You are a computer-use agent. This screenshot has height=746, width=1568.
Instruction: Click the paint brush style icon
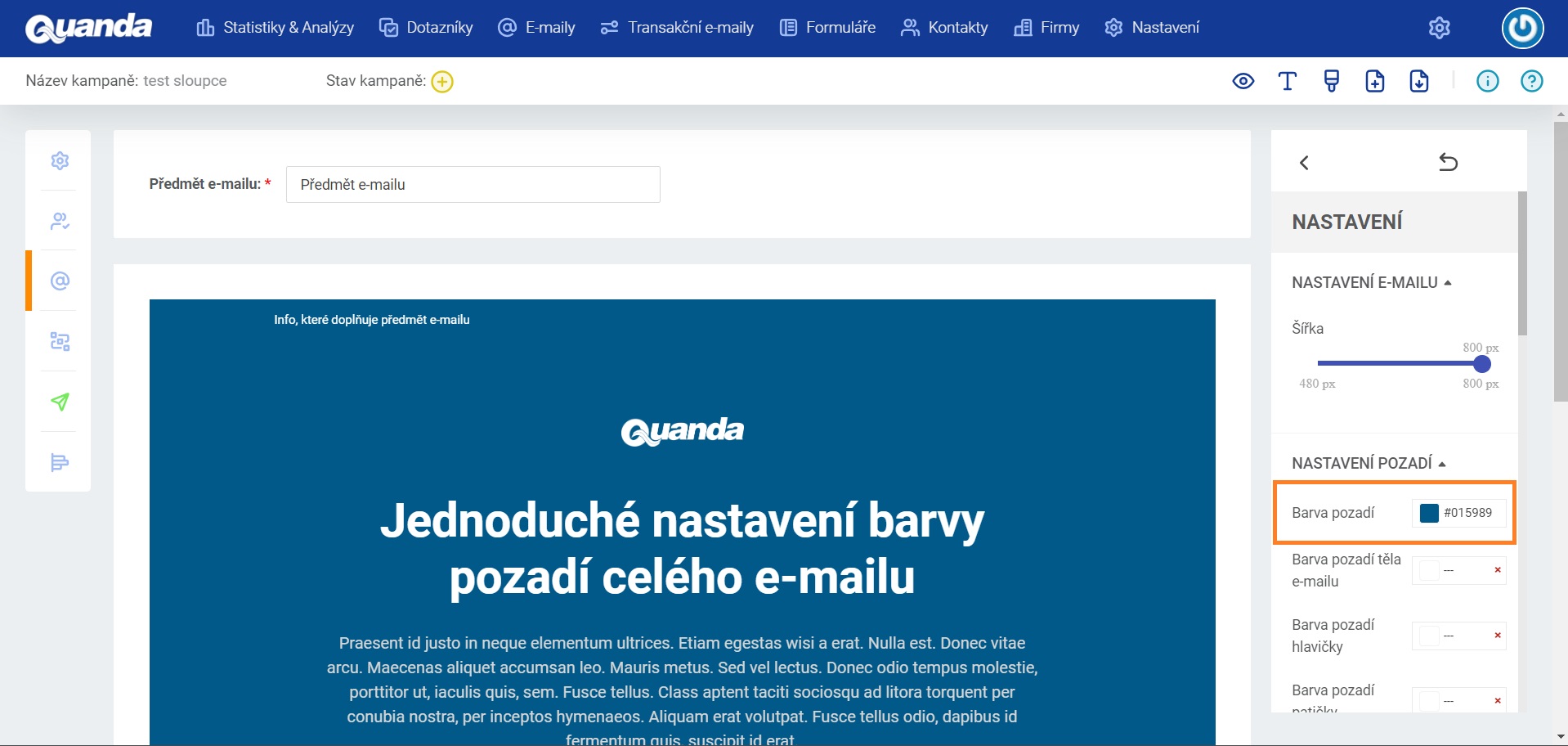(x=1331, y=81)
